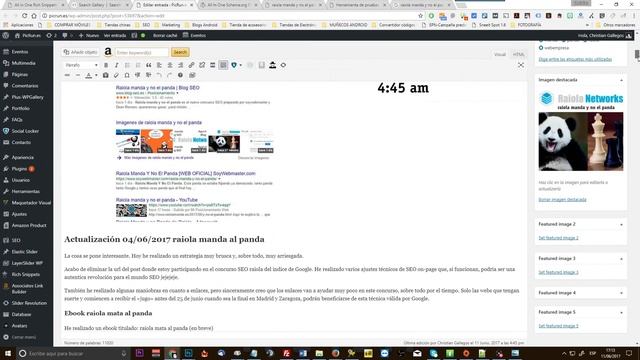Expand the Social Locker shield dropdown arrow
This screenshot has height=360, width=640.
point(240,65)
